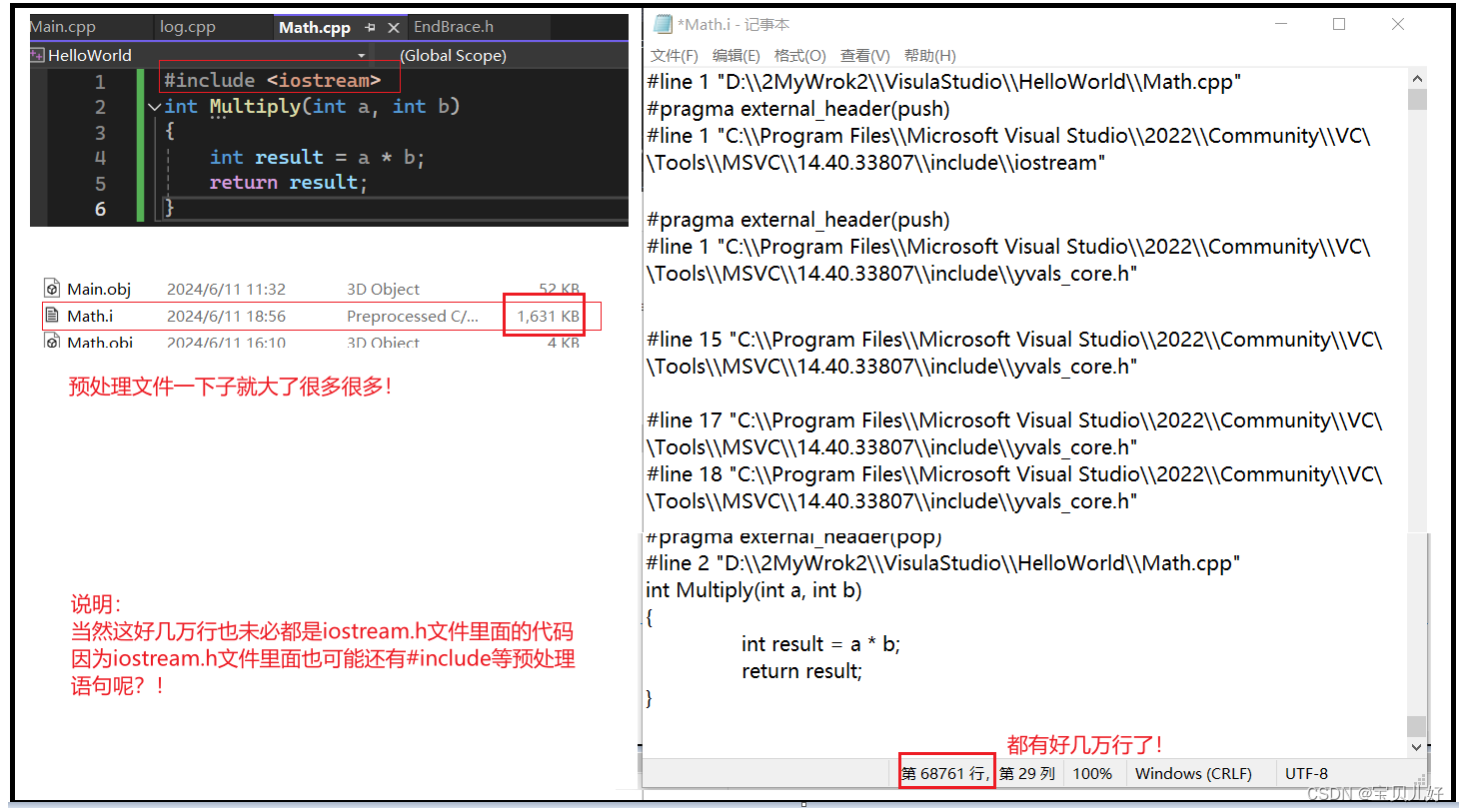The width and height of the screenshot is (1459, 812).
Task: Click the line number 第 68761 行 status
Action: pos(944,773)
